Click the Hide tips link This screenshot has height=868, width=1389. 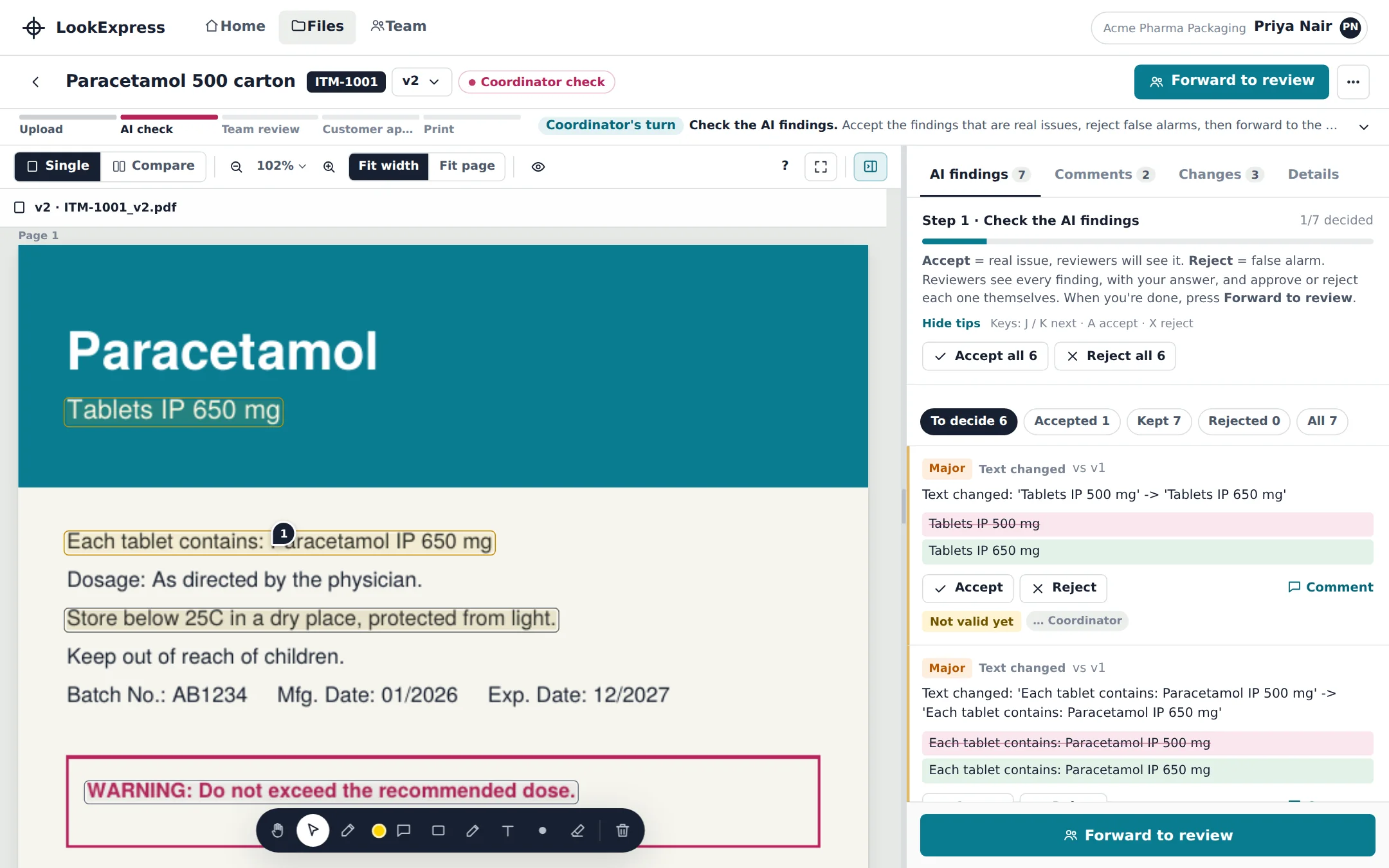tap(951, 323)
